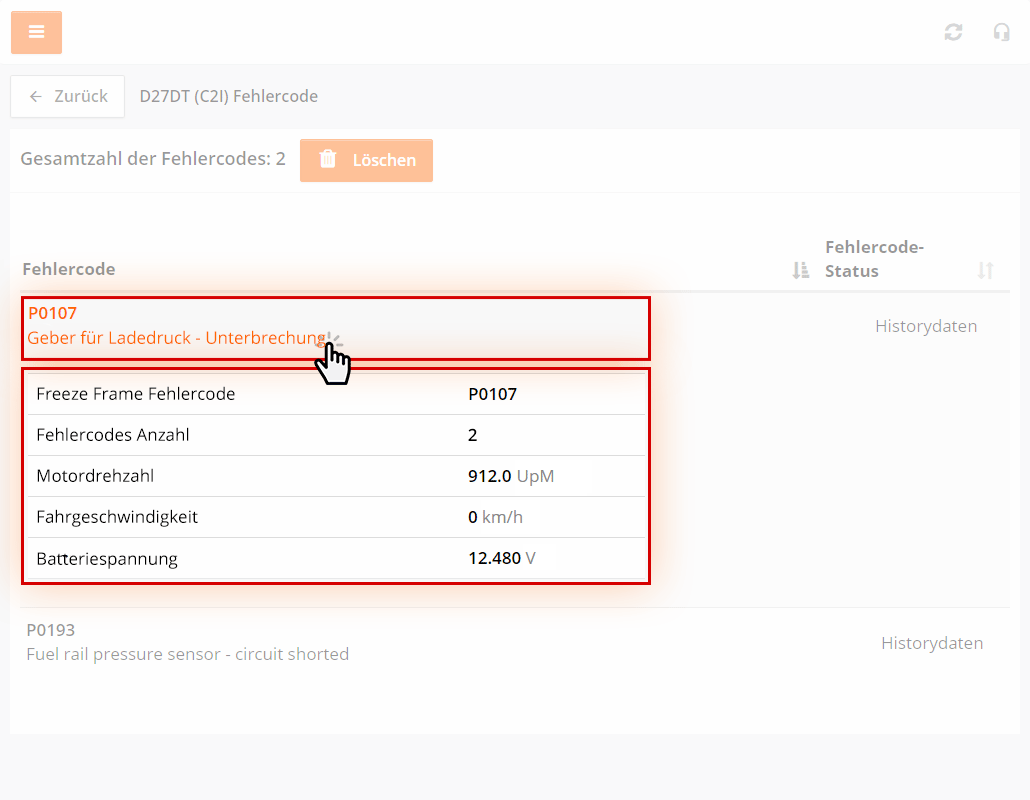Click the D27DT (C2I) Fehlercode title
The image size is (1030, 800).
click(x=228, y=96)
